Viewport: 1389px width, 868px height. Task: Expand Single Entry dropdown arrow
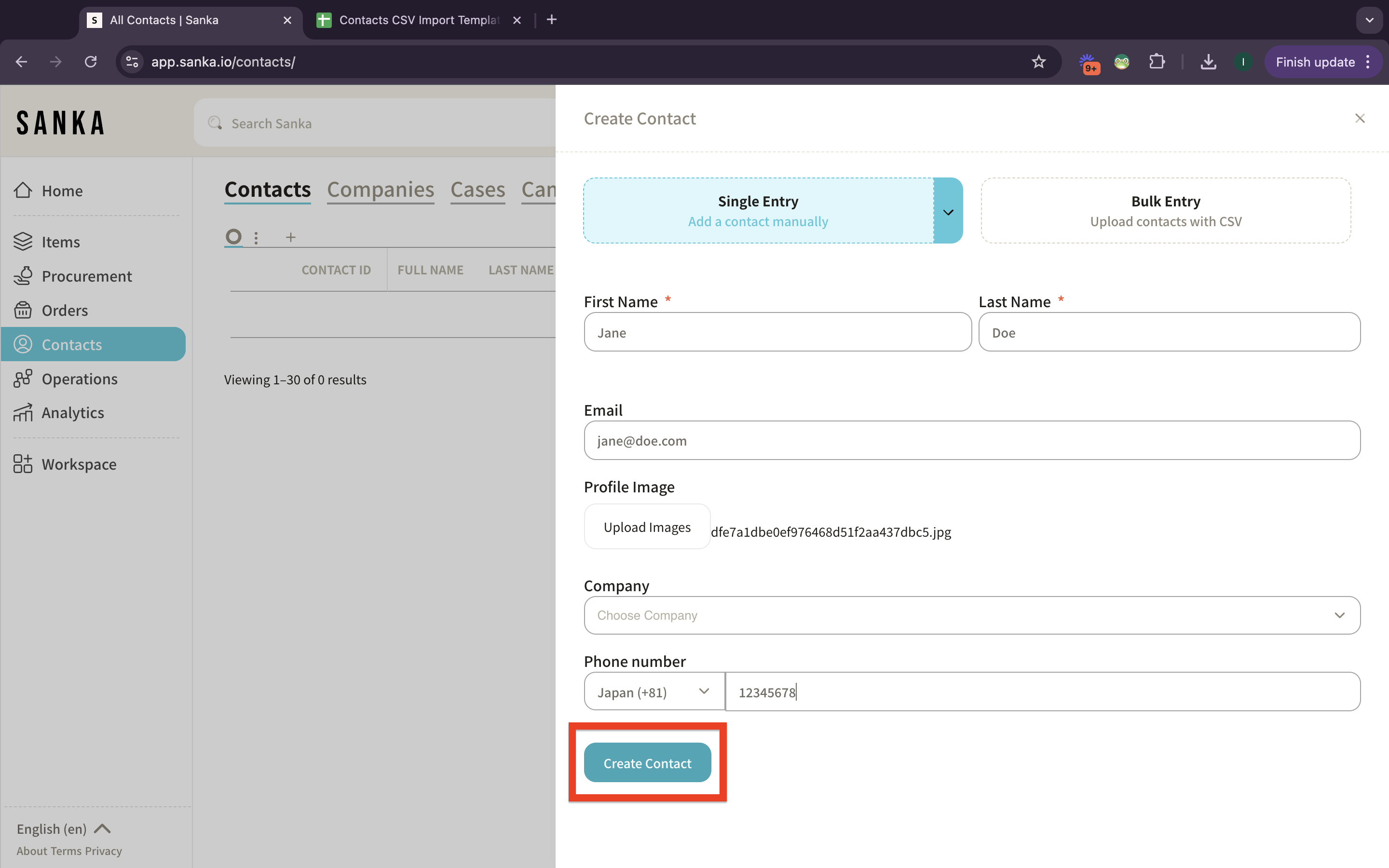coord(948,212)
